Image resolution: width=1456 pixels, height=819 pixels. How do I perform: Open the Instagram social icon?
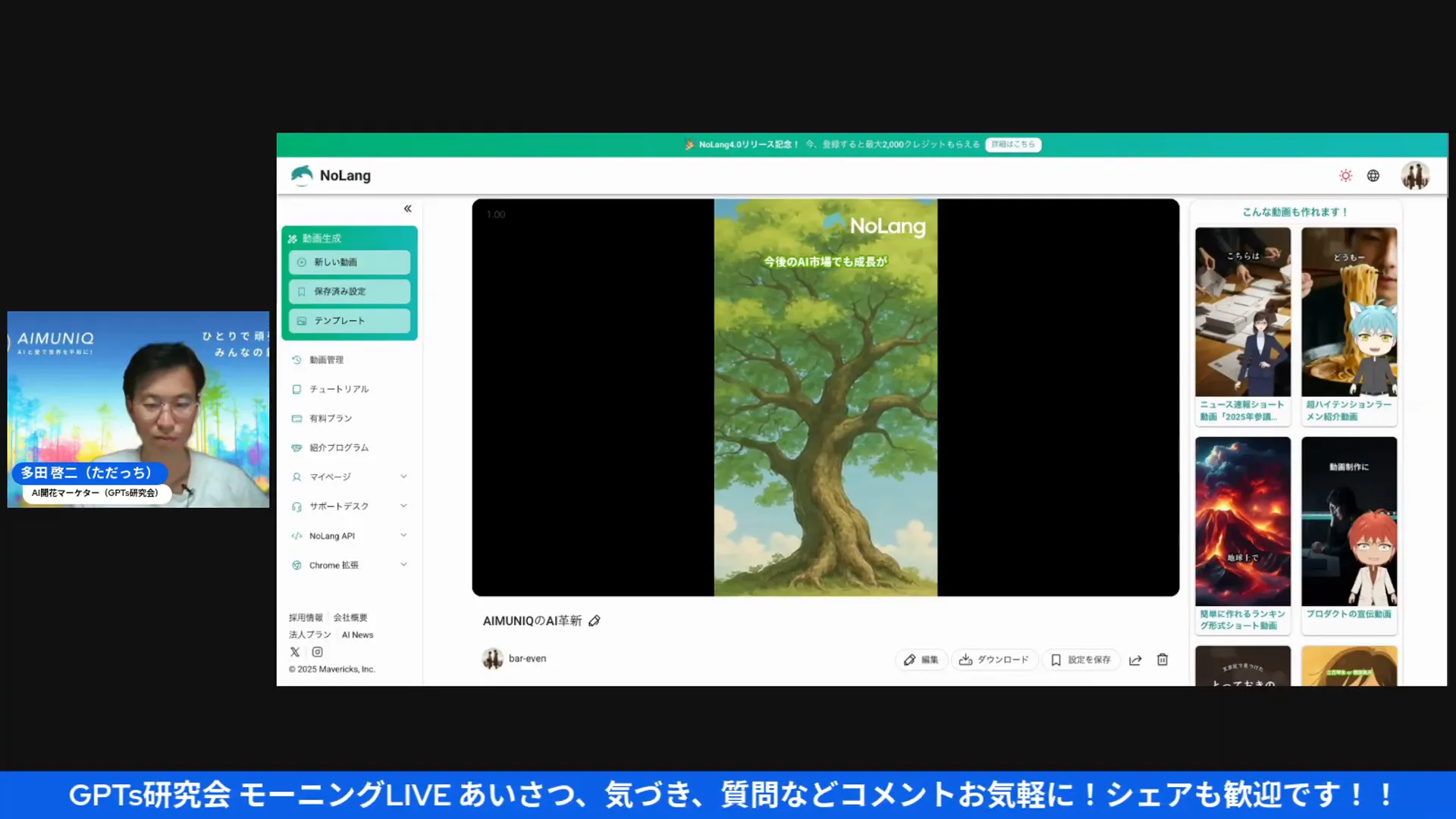coord(317,652)
